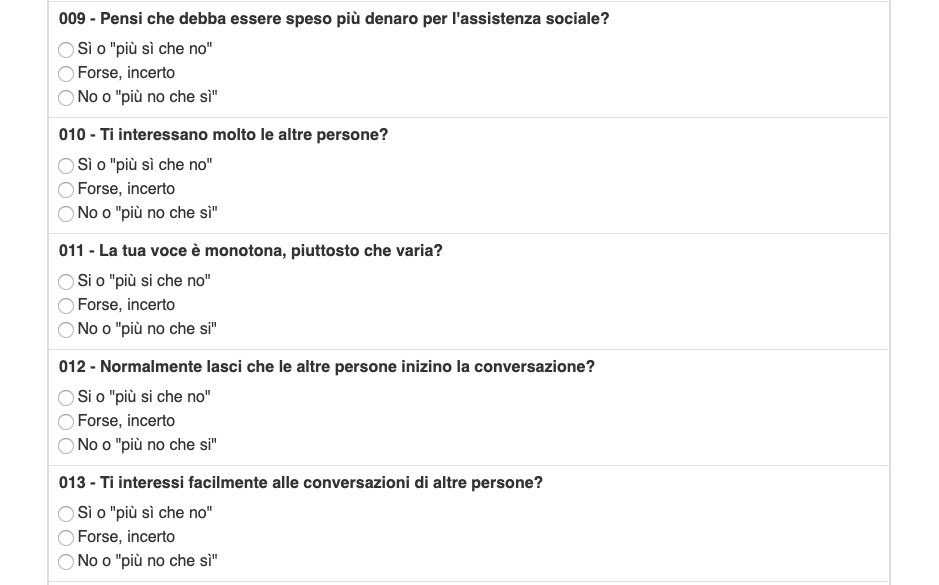This screenshot has width=939, height=585.
Task: Answer yes to question 011 about monotone voice
Action: coord(66,282)
